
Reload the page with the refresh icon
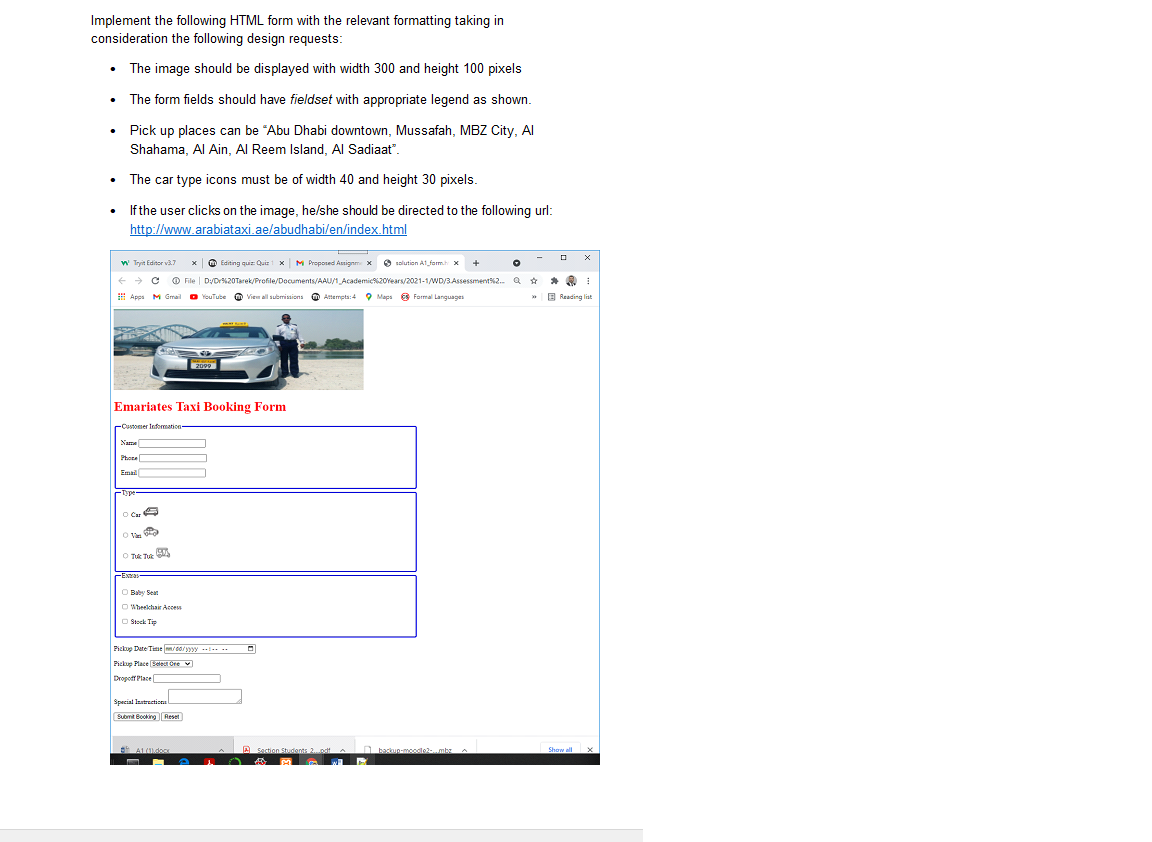(x=155, y=280)
